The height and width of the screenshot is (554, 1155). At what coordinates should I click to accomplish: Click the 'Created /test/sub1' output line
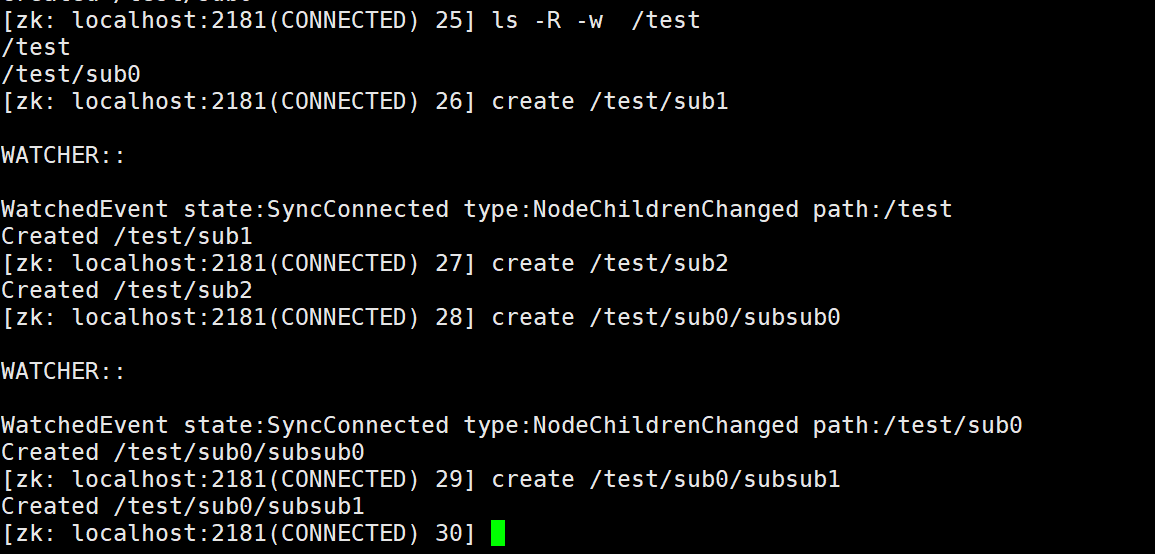[127, 236]
